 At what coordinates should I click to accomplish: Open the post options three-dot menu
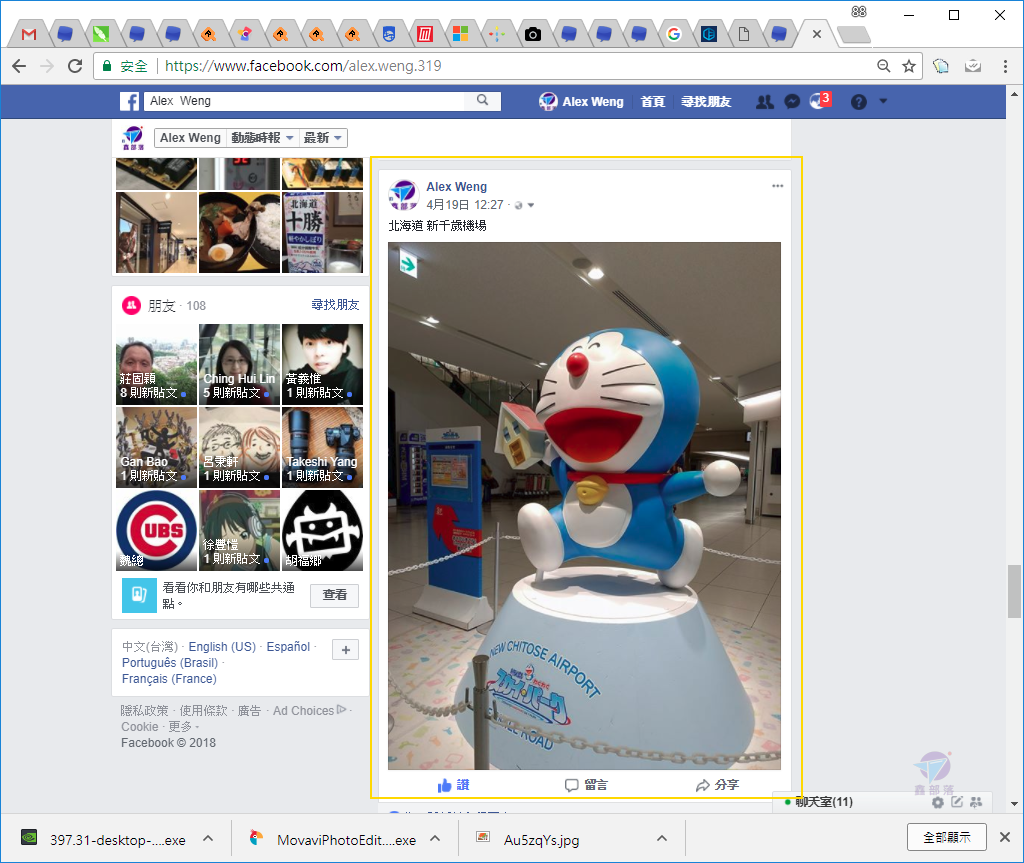777,186
